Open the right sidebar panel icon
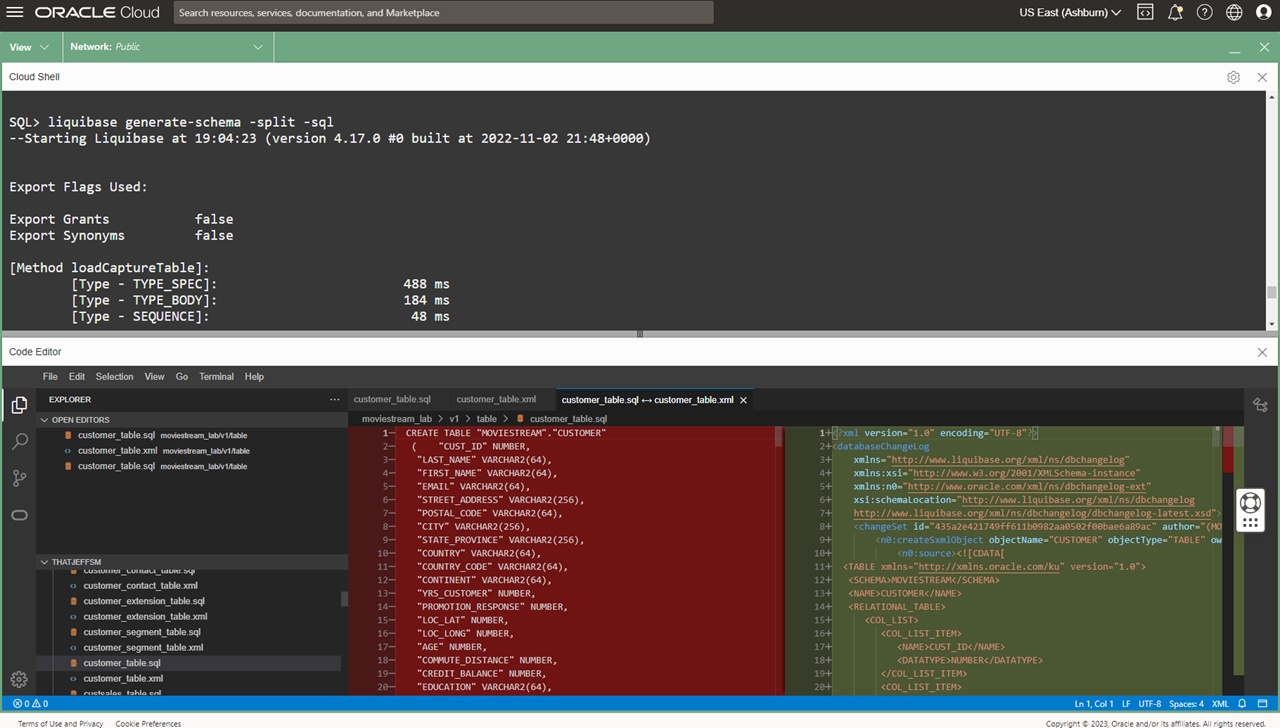 coord(1260,405)
